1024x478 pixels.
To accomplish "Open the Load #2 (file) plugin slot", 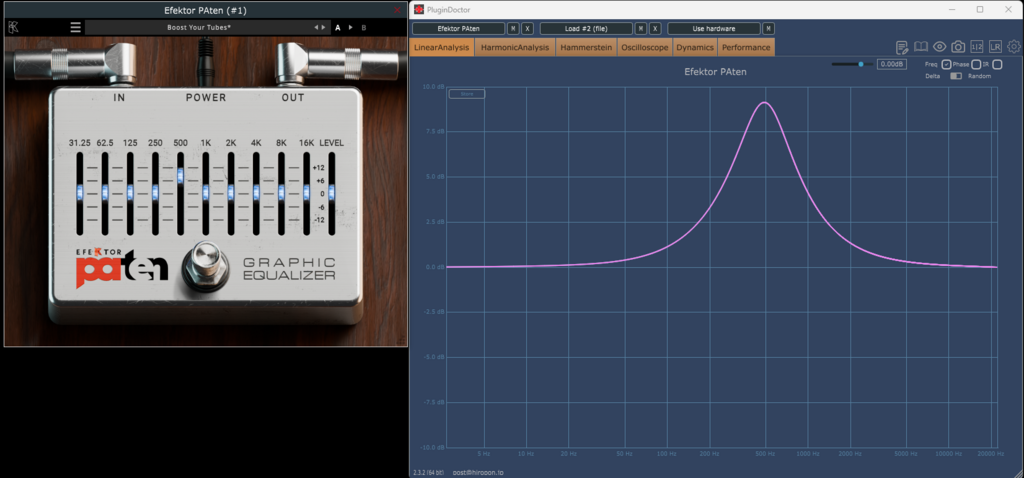I will (x=586, y=29).
